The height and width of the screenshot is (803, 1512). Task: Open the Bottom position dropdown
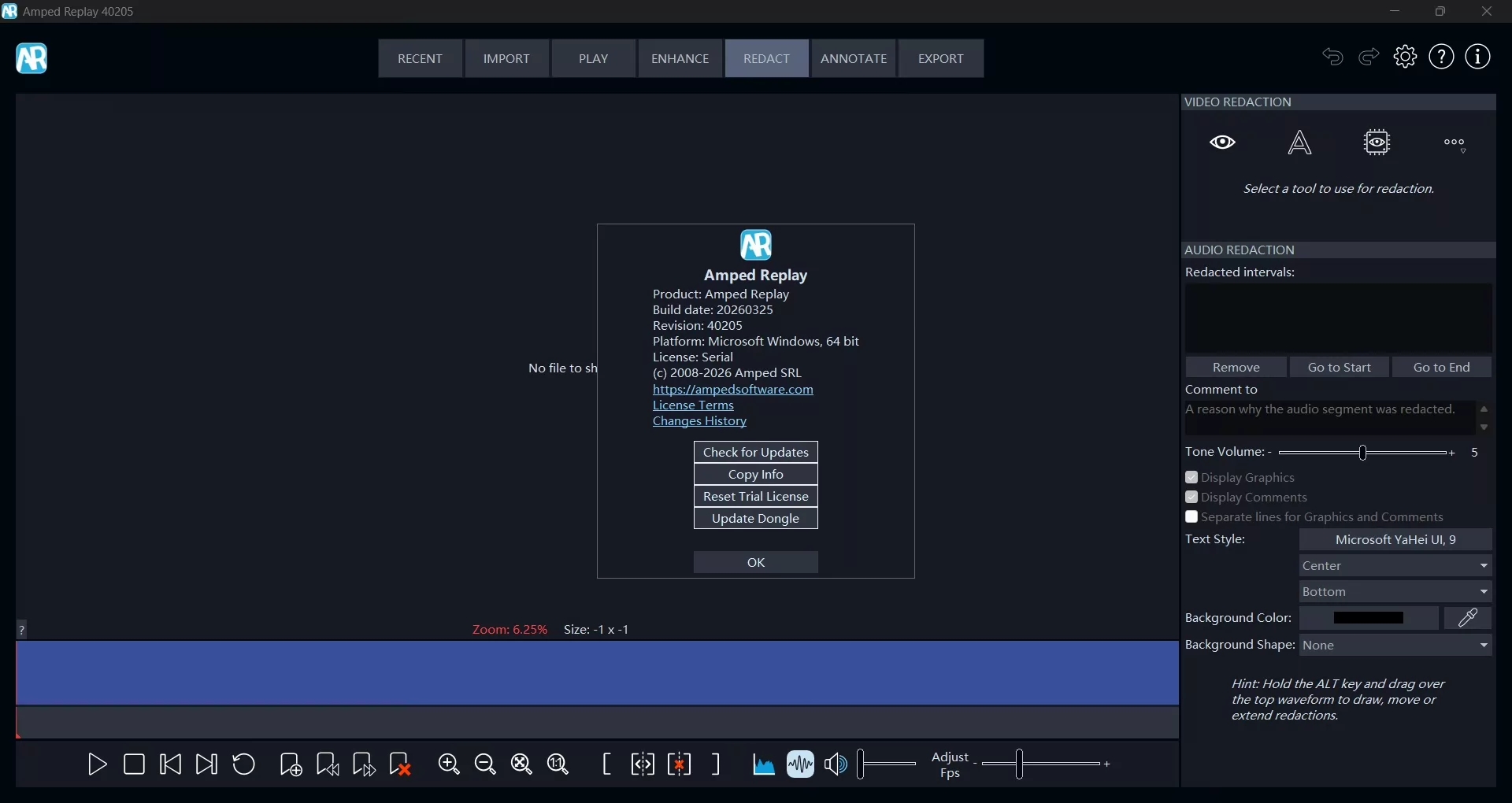tap(1396, 592)
